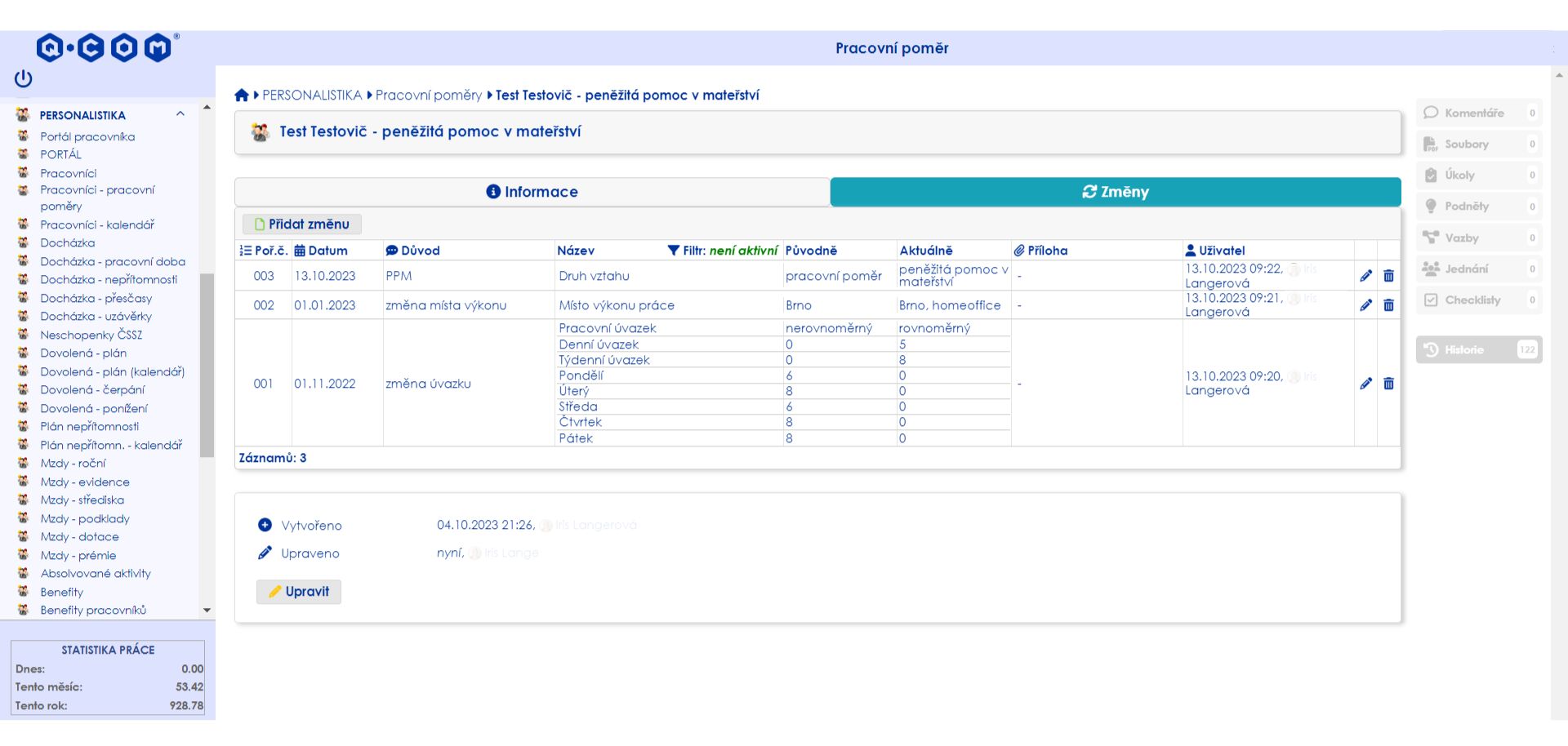Open Docházka - pracovní doba item
The height and width of the screenshot is (746, 1568).
coord(113,261)
